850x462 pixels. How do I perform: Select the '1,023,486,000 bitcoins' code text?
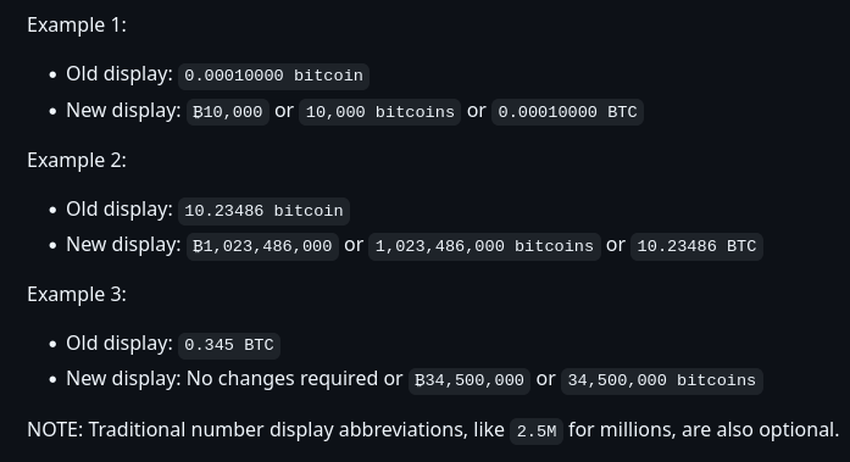[485, 246]
